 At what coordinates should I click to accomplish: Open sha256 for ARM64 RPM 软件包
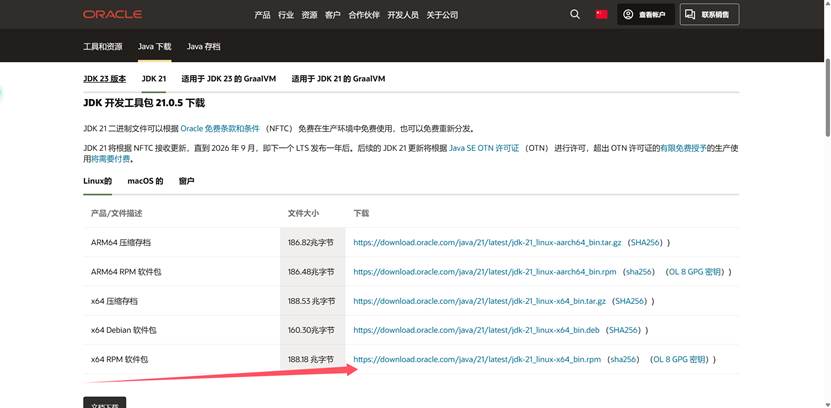[641, 272]
